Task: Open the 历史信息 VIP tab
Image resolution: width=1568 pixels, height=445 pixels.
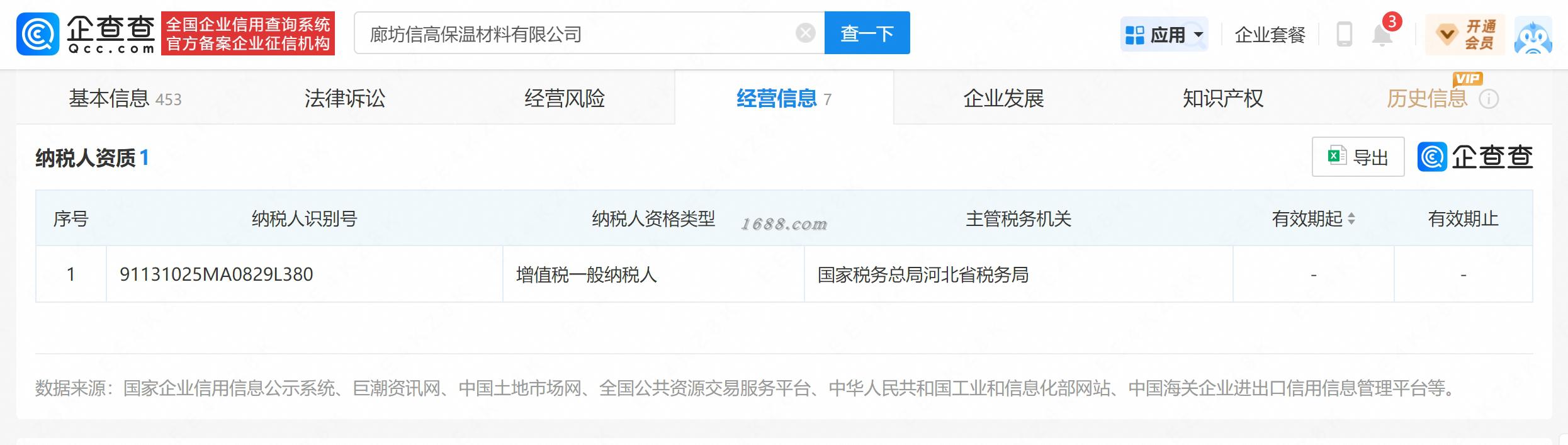Action: pos(1427,98)
